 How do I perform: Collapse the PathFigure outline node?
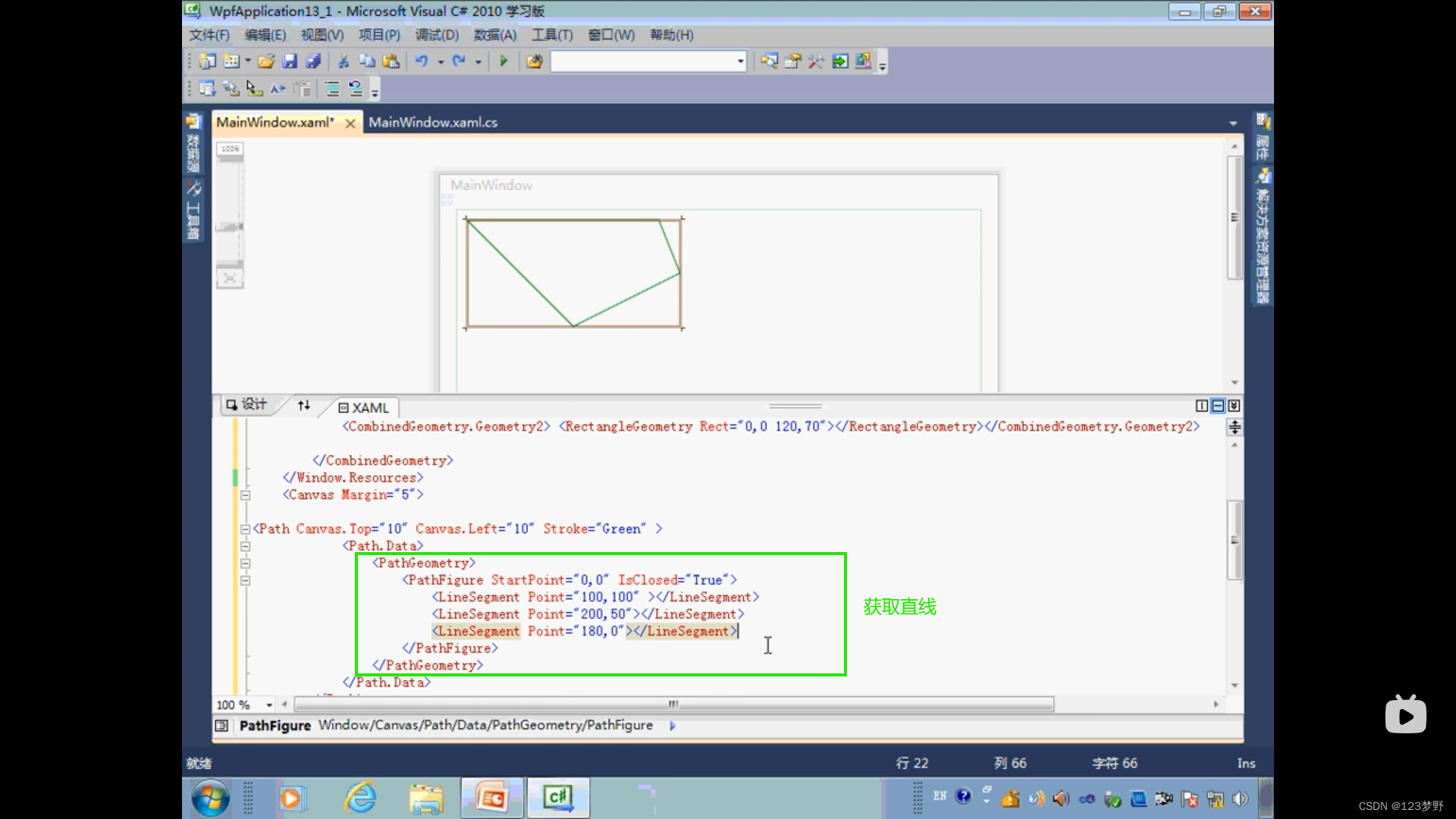tap(245, 580)
